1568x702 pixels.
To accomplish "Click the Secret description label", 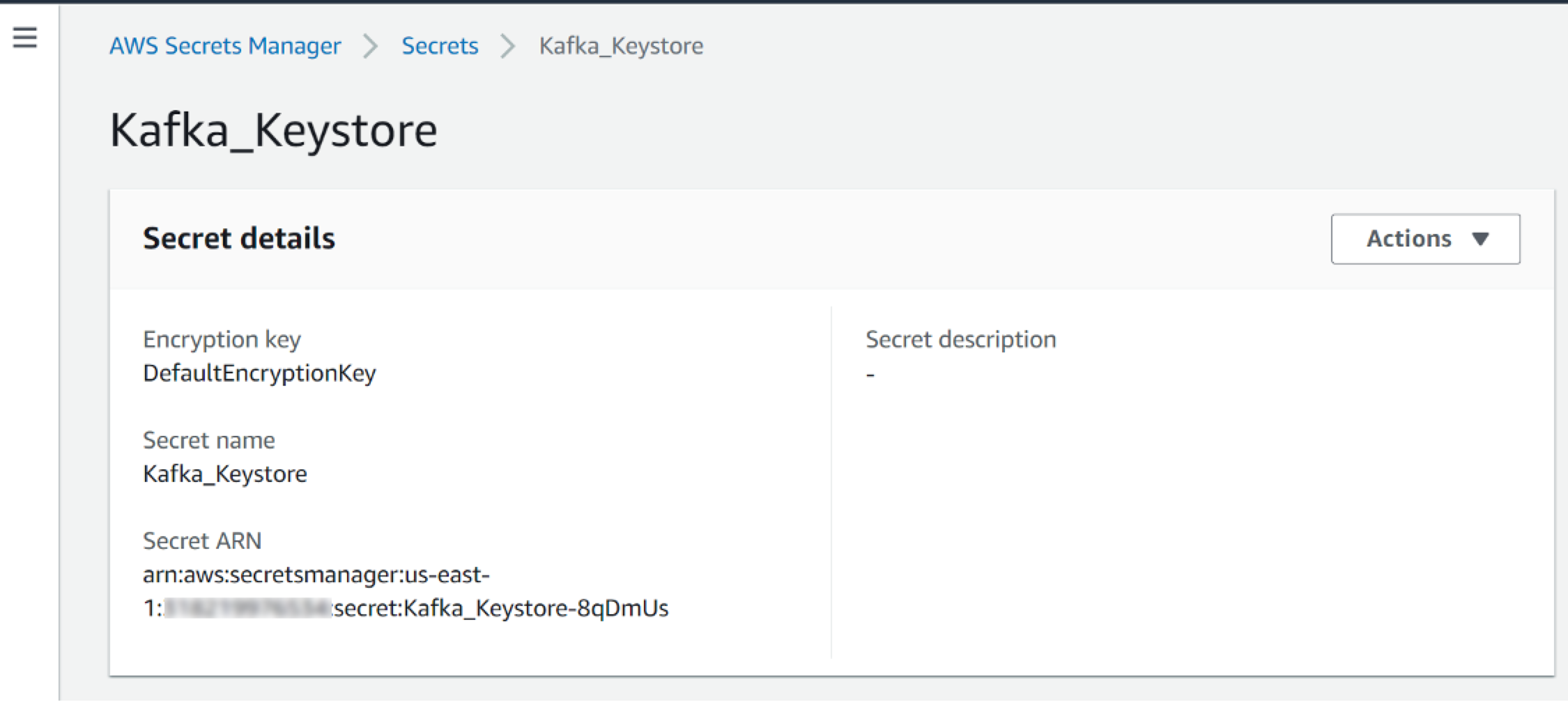I will [961, 340].
